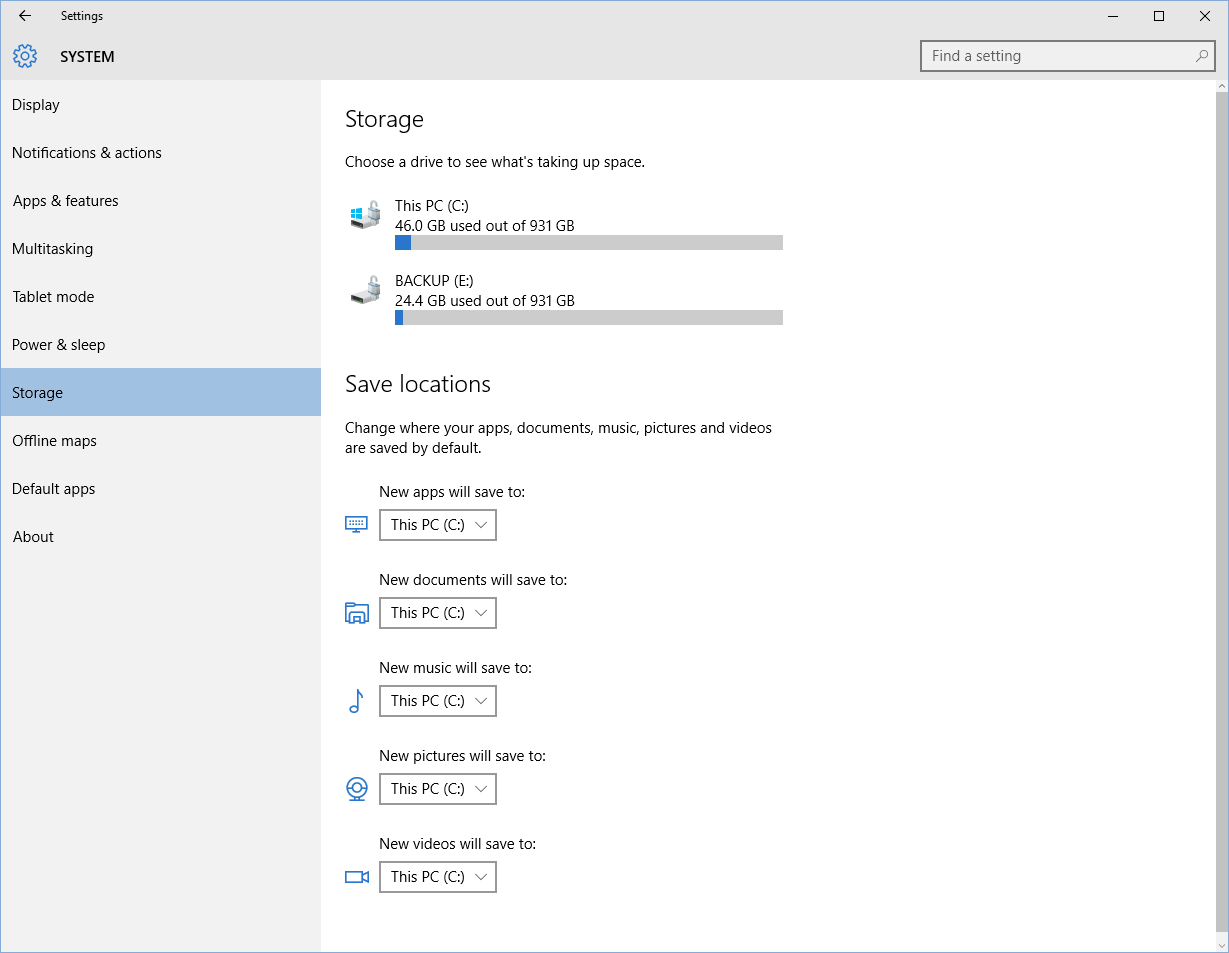Open the Power & sleep section

pyautogui.click(x=59, y=345)
